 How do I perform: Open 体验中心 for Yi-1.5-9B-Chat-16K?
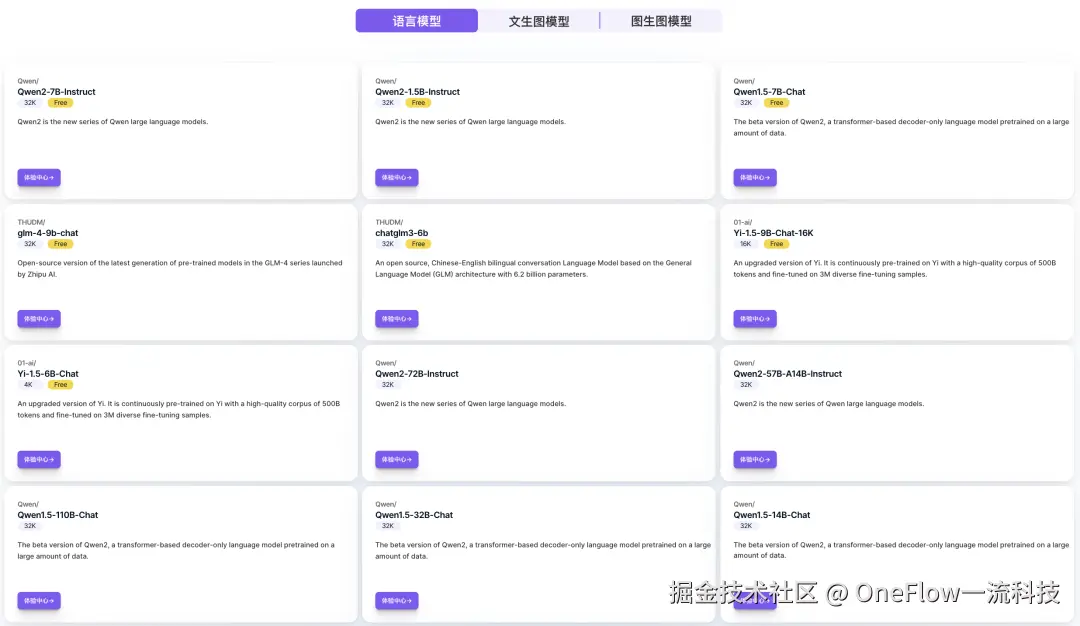coord(755,319)
